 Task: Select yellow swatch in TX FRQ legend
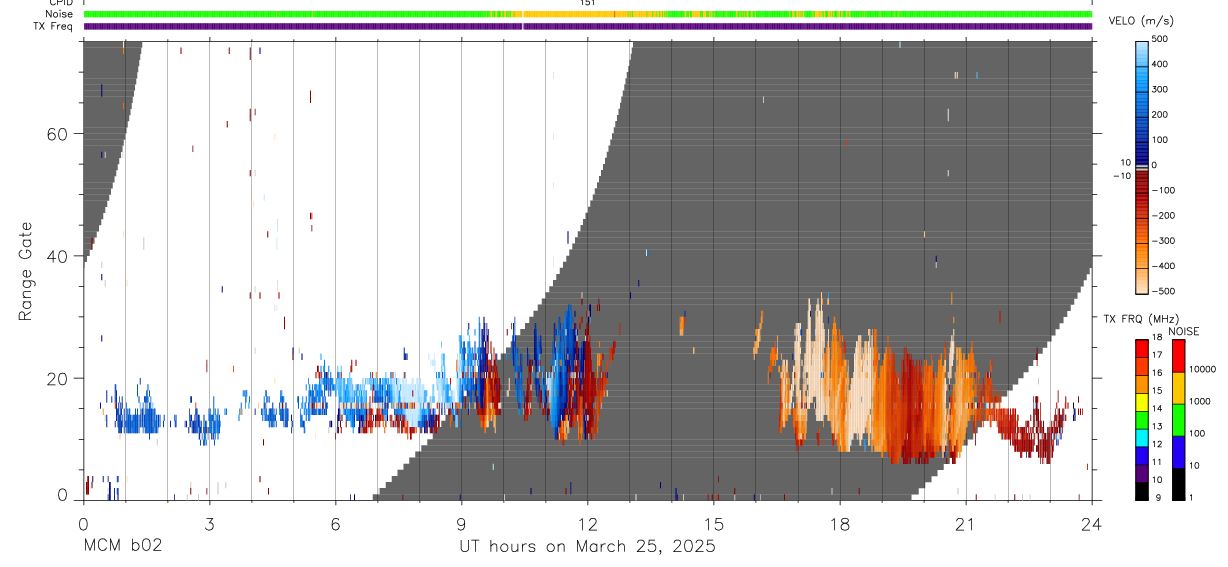click(1141, 402)
